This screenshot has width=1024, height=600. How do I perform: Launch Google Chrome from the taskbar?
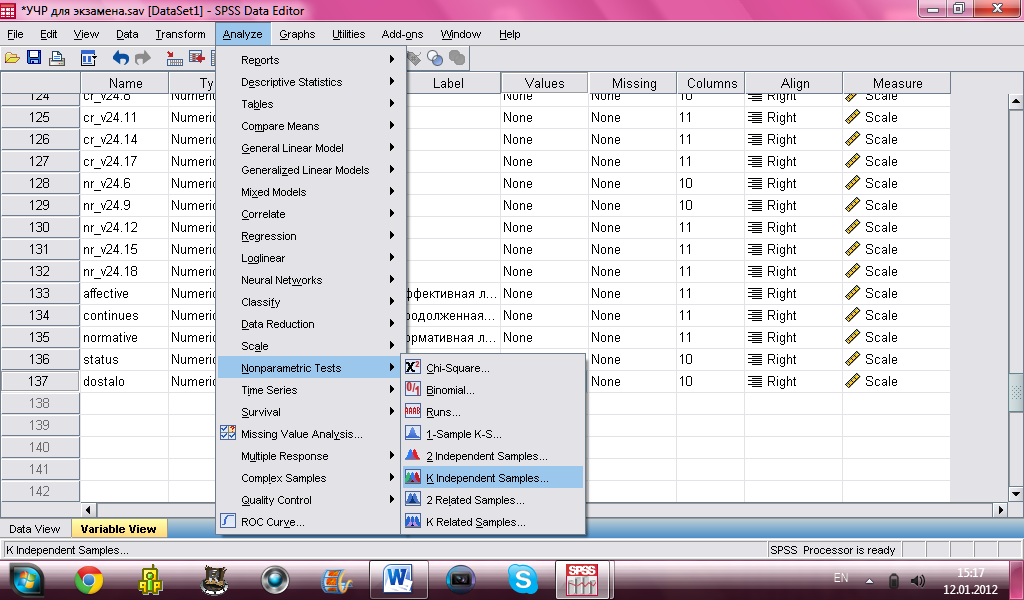[x=89, y=580]
